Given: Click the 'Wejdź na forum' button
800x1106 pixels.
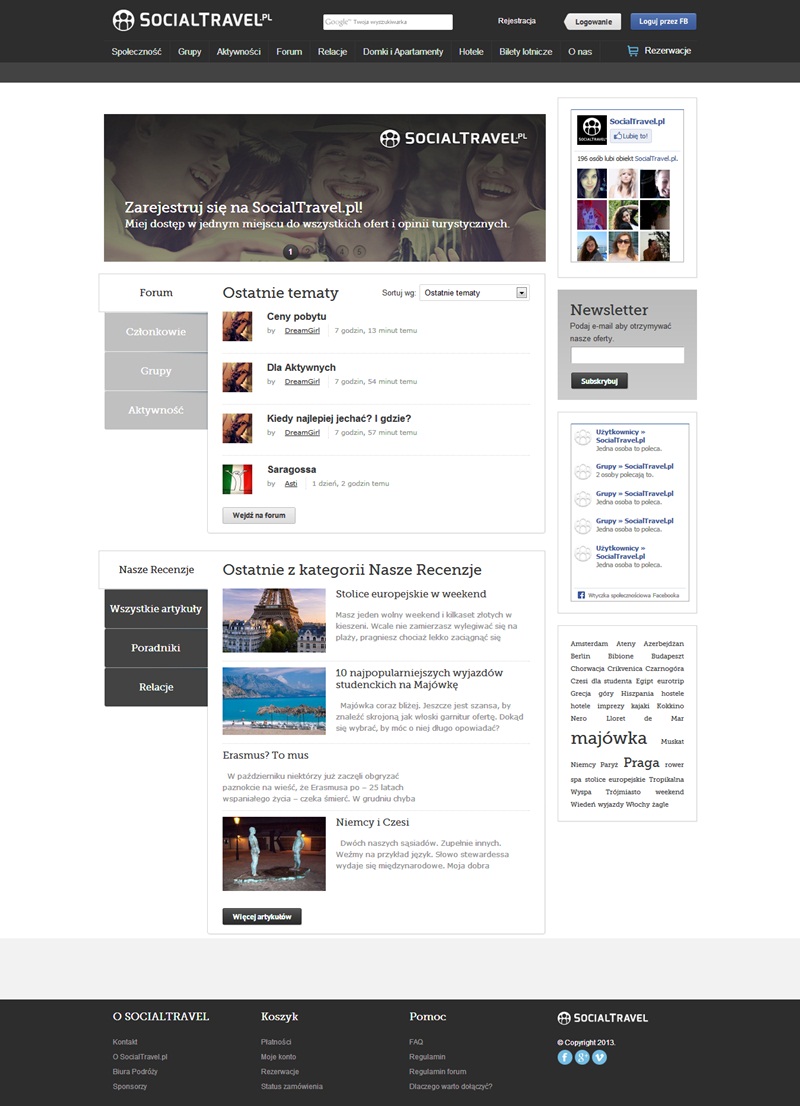Looking at the screenshot, I should click(259, 516).
